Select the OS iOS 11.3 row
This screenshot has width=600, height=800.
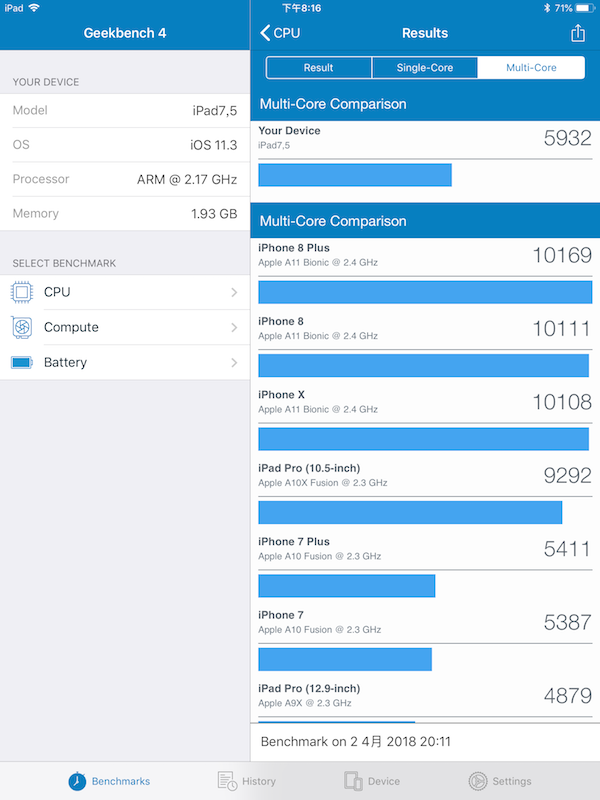[x=125, y=145]
